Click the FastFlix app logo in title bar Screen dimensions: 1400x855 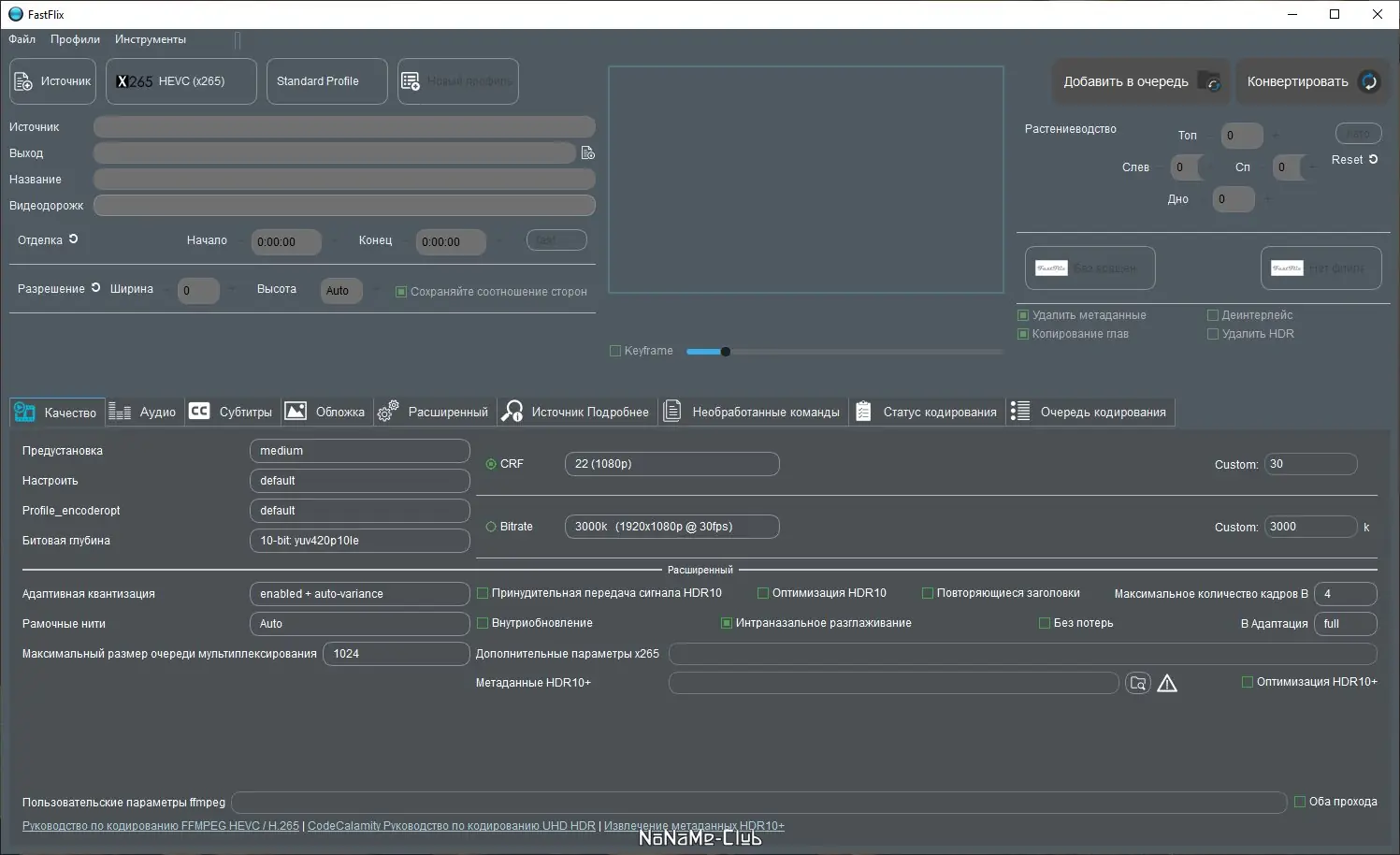[x=16, y=14]
